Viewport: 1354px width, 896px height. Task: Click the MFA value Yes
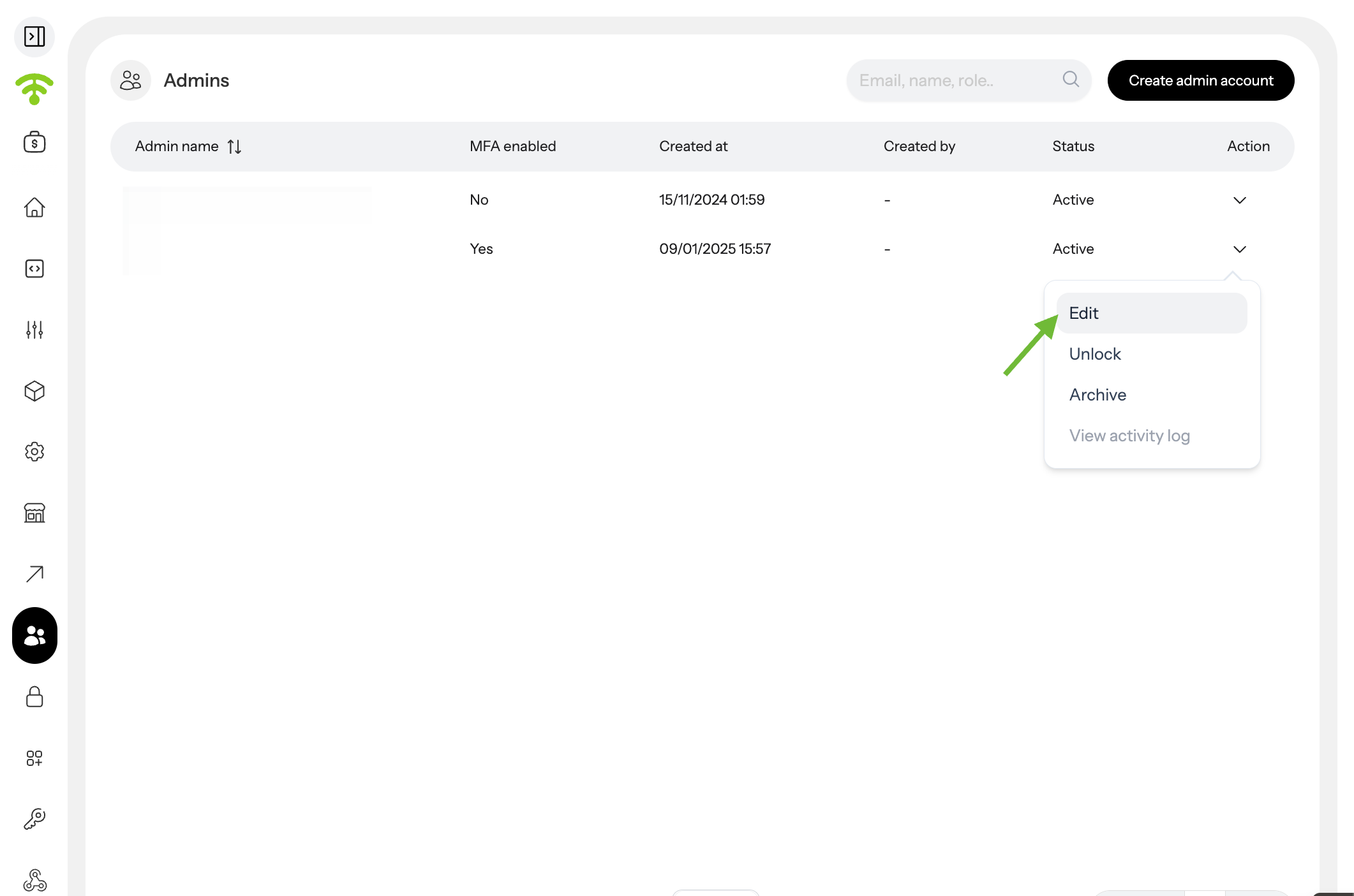click(481, 249)
